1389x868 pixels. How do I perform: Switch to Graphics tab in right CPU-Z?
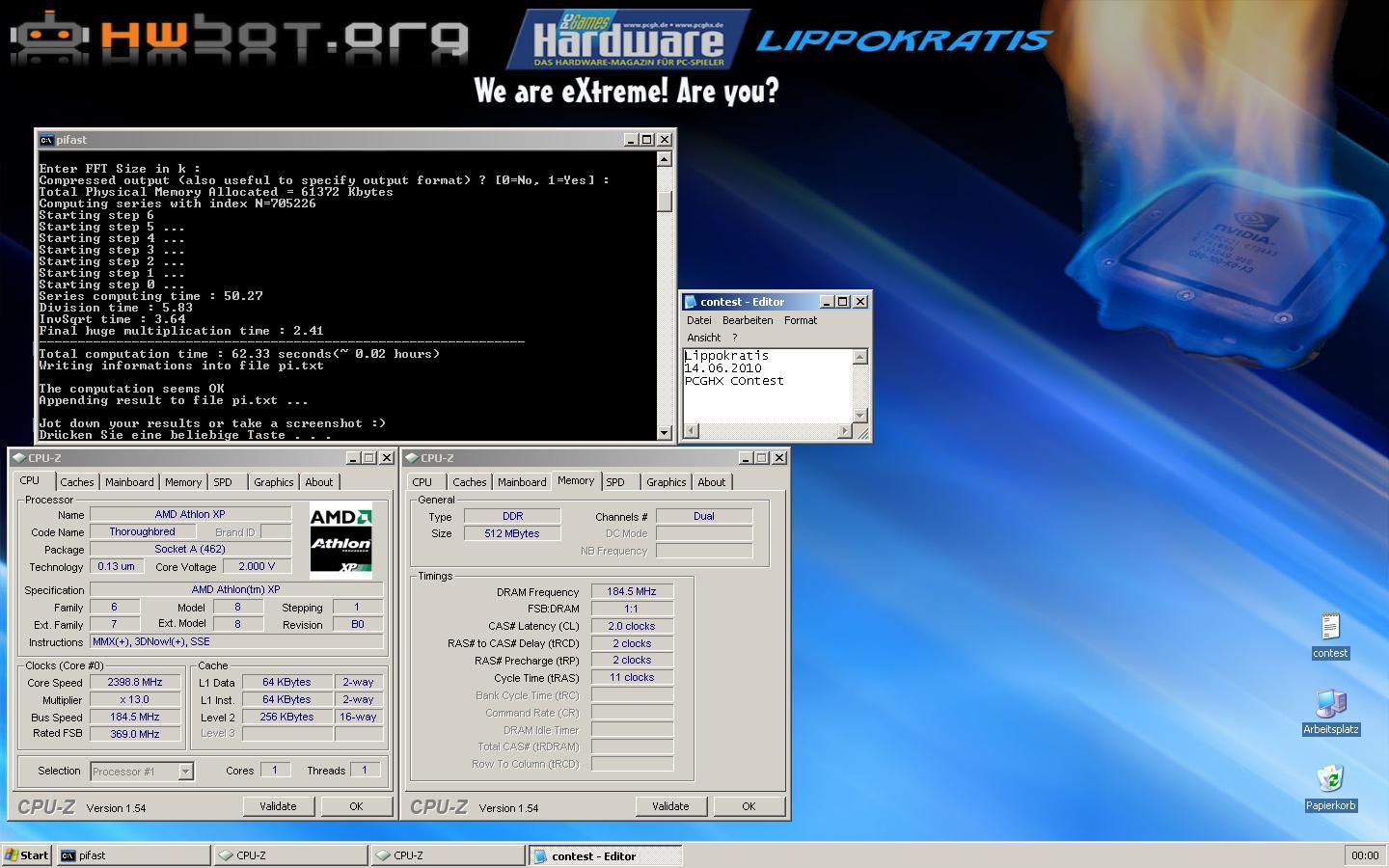coord(667,482)
